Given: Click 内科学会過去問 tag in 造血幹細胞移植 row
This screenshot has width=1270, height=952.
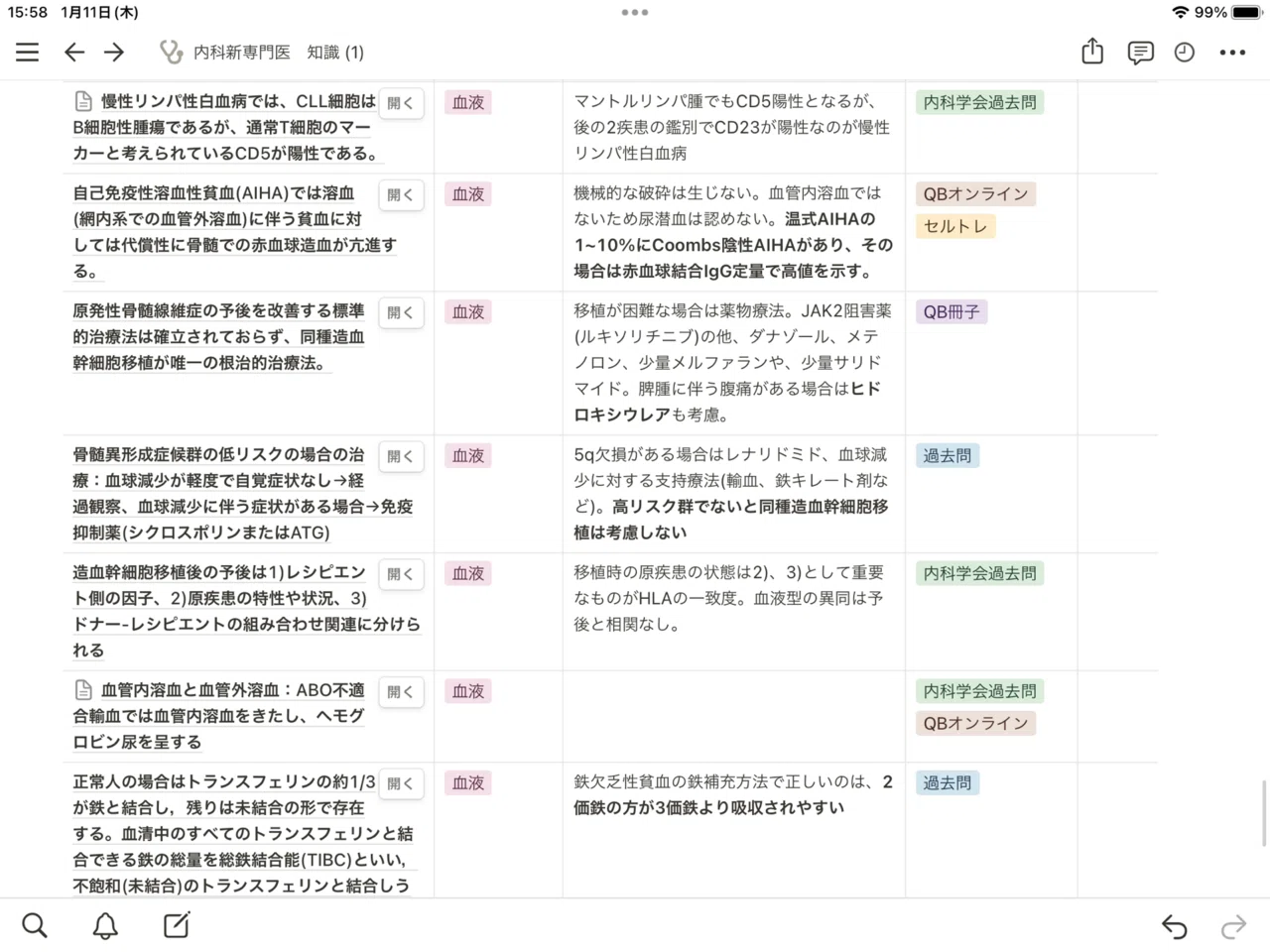Looking at the screenshot, I should (979, 573).
